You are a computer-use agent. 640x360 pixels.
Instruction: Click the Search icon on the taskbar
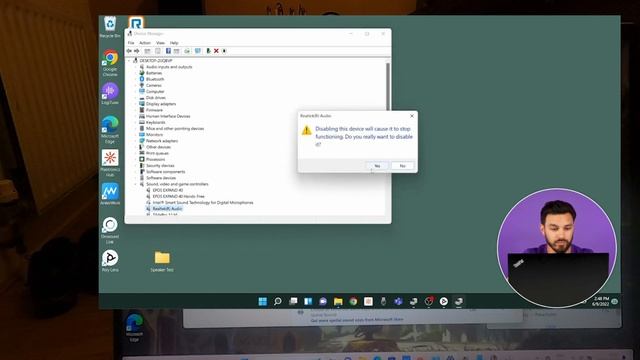tap(278, 302)
